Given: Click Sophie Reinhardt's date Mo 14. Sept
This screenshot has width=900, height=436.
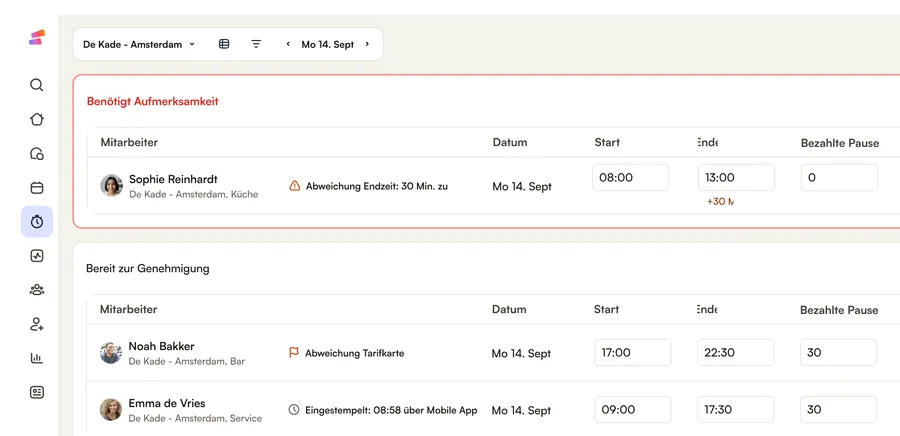Looking at the screenshot, I should tap(522, 186).
